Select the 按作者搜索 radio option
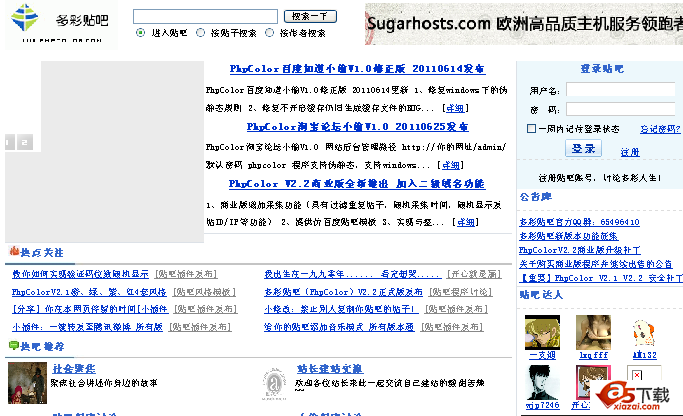This screenshot has width=683, height=416. (270, 33)
